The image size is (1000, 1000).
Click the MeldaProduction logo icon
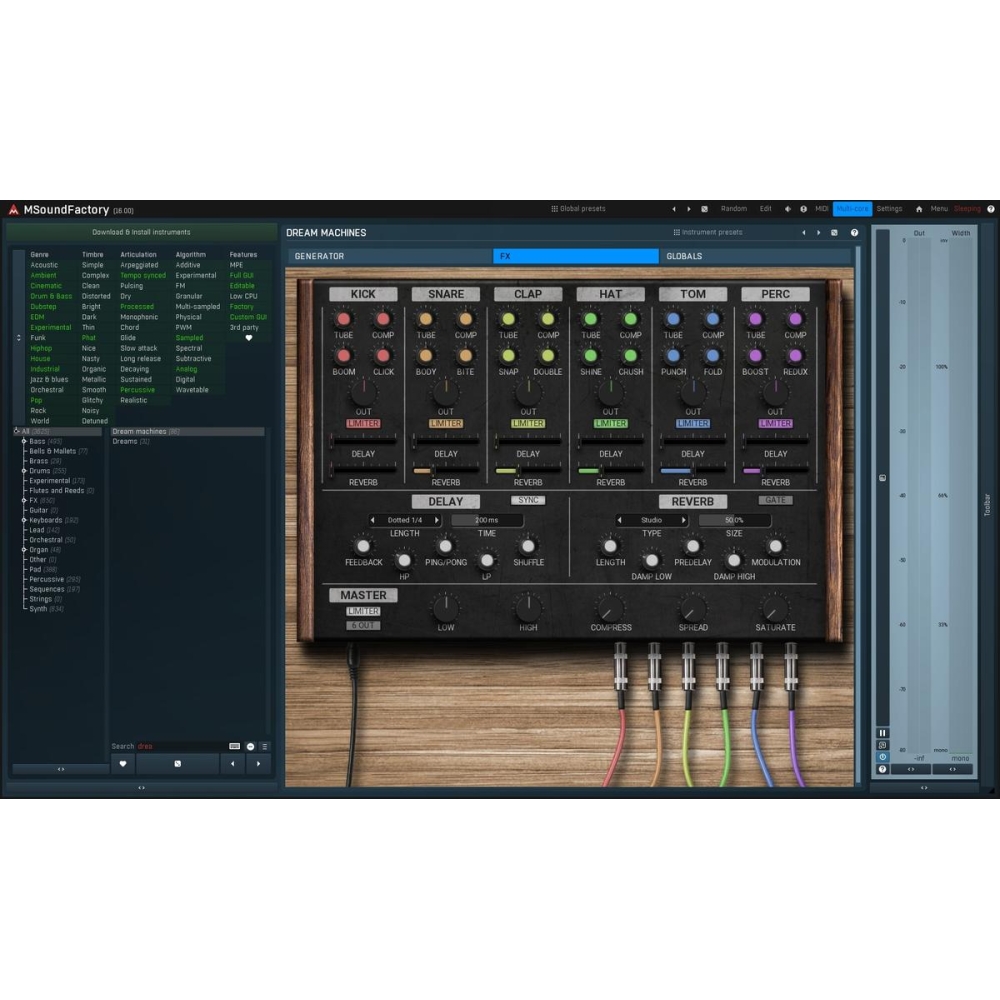(13, 209)
